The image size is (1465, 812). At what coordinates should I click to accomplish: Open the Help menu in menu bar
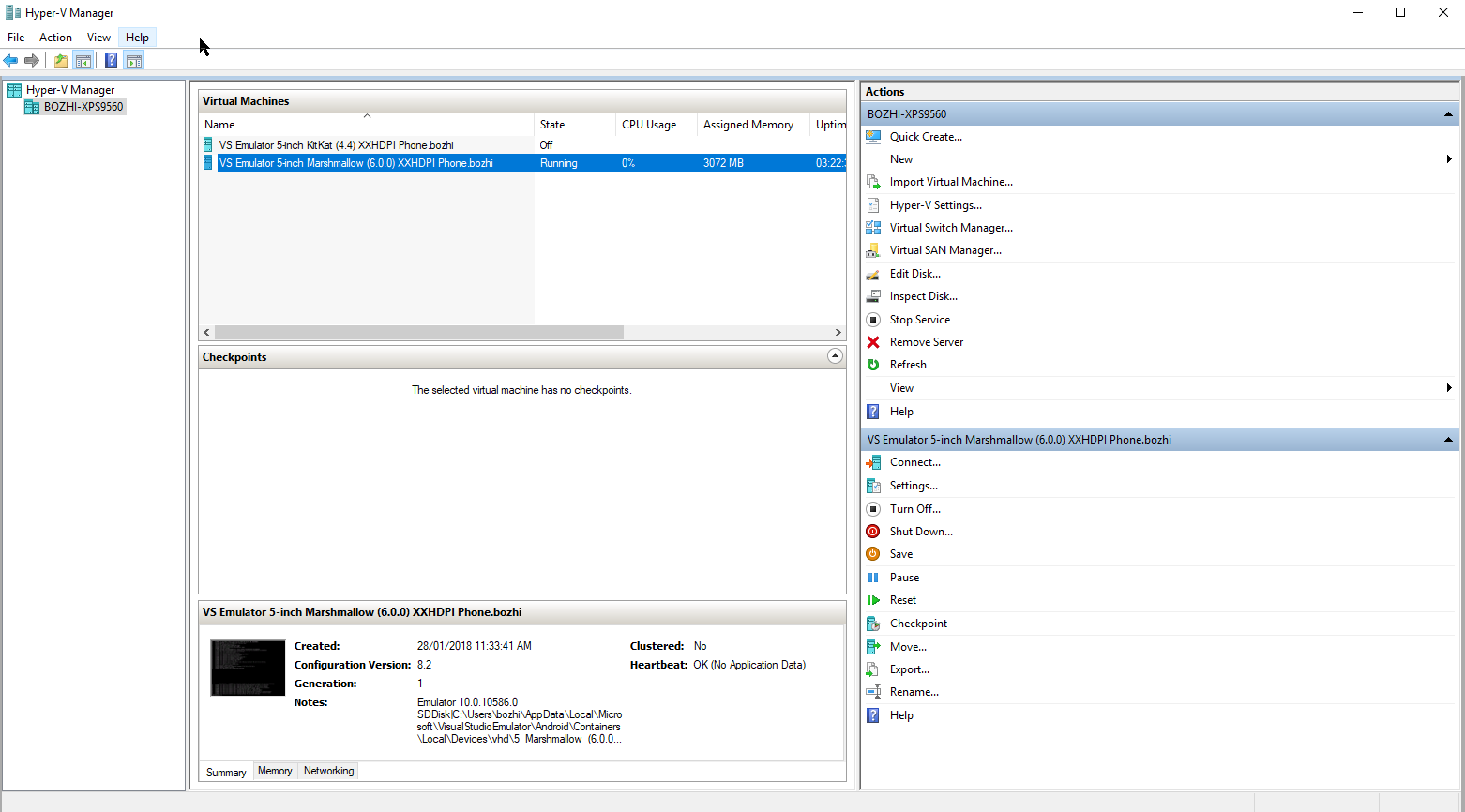pyautogui.click(x=137, y=38)
